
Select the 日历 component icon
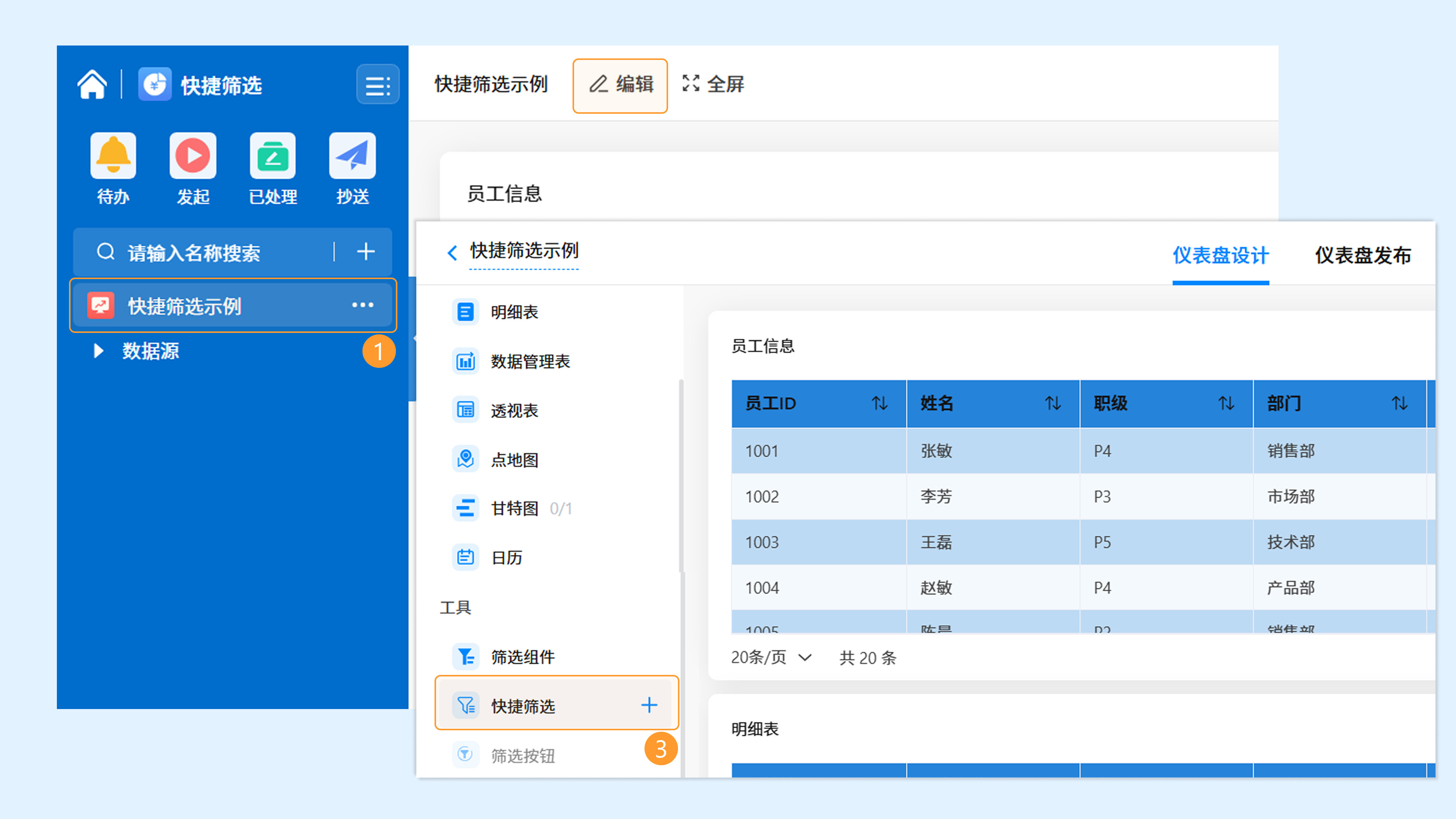465,557
